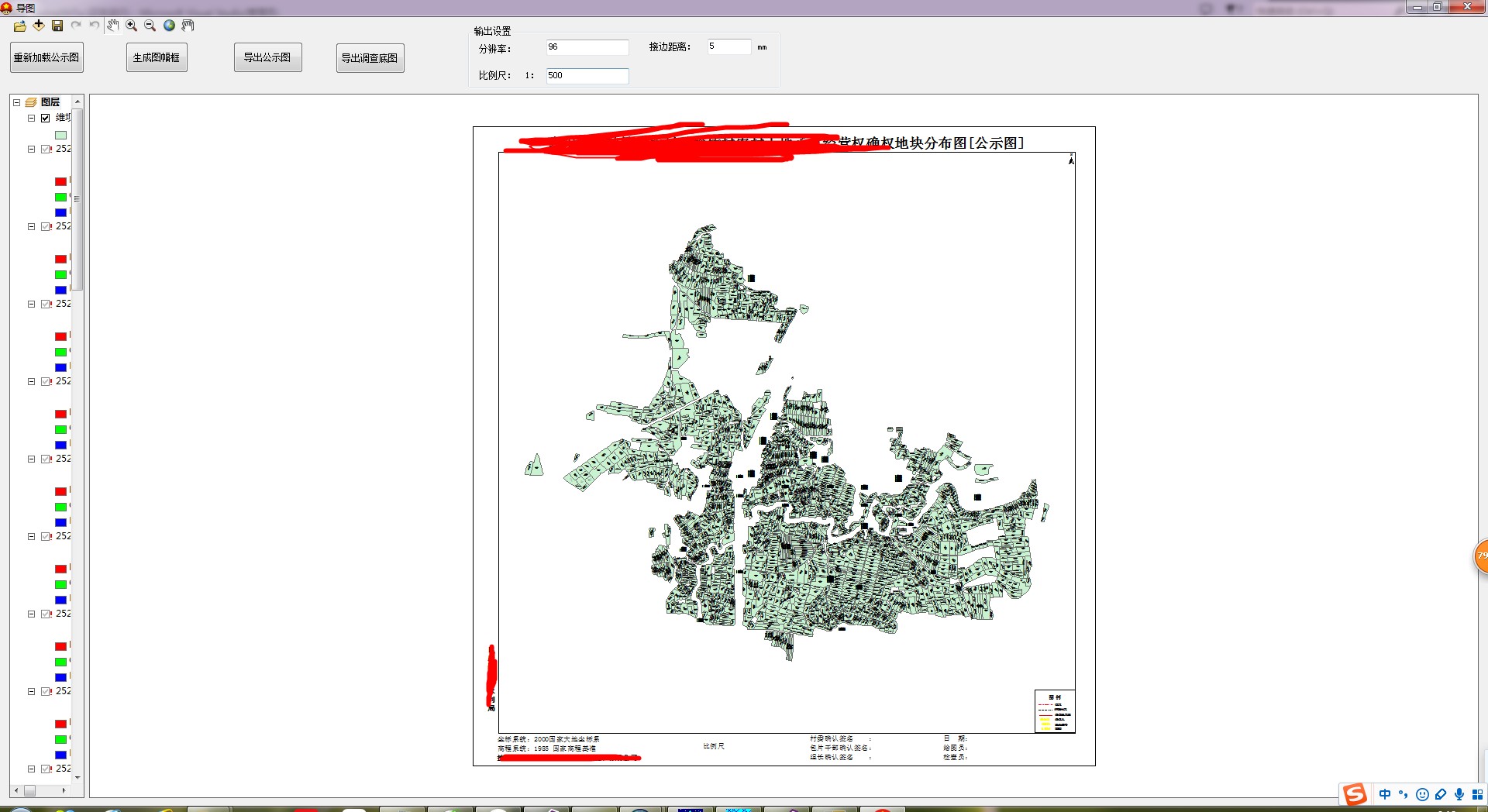Click the 比例尺 label below the map frame
Screen dimensions: 1488x812
tap(714, 746)
